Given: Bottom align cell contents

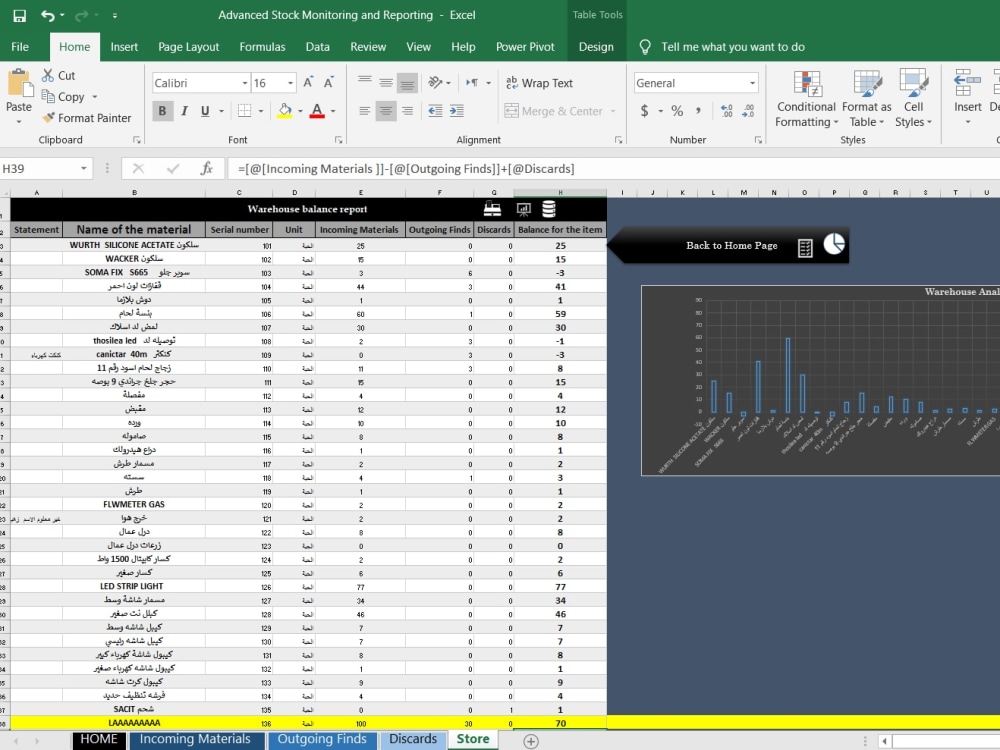Looking at the screenshot, I should click(407, 82).
